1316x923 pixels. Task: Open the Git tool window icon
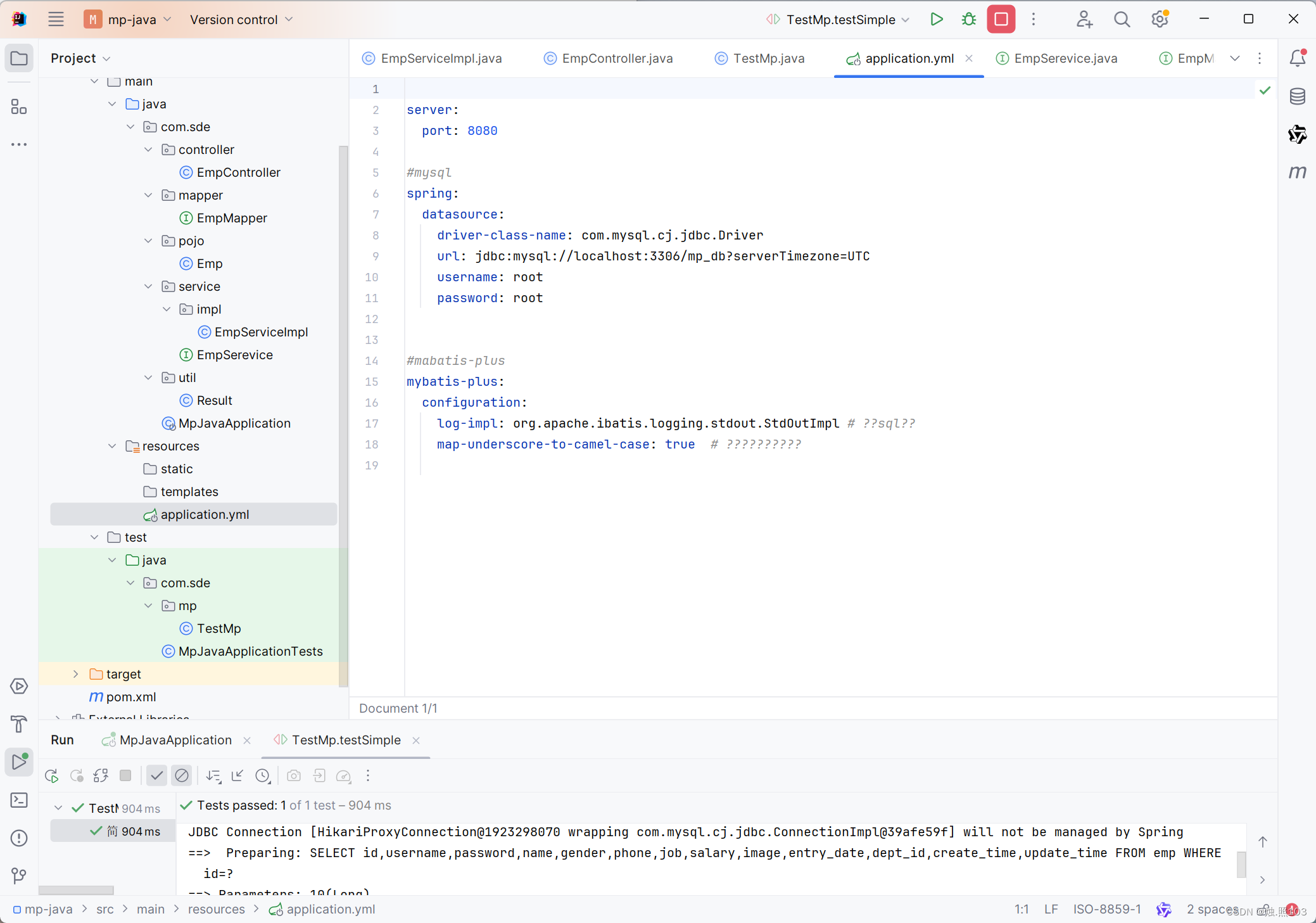(19, 876)
